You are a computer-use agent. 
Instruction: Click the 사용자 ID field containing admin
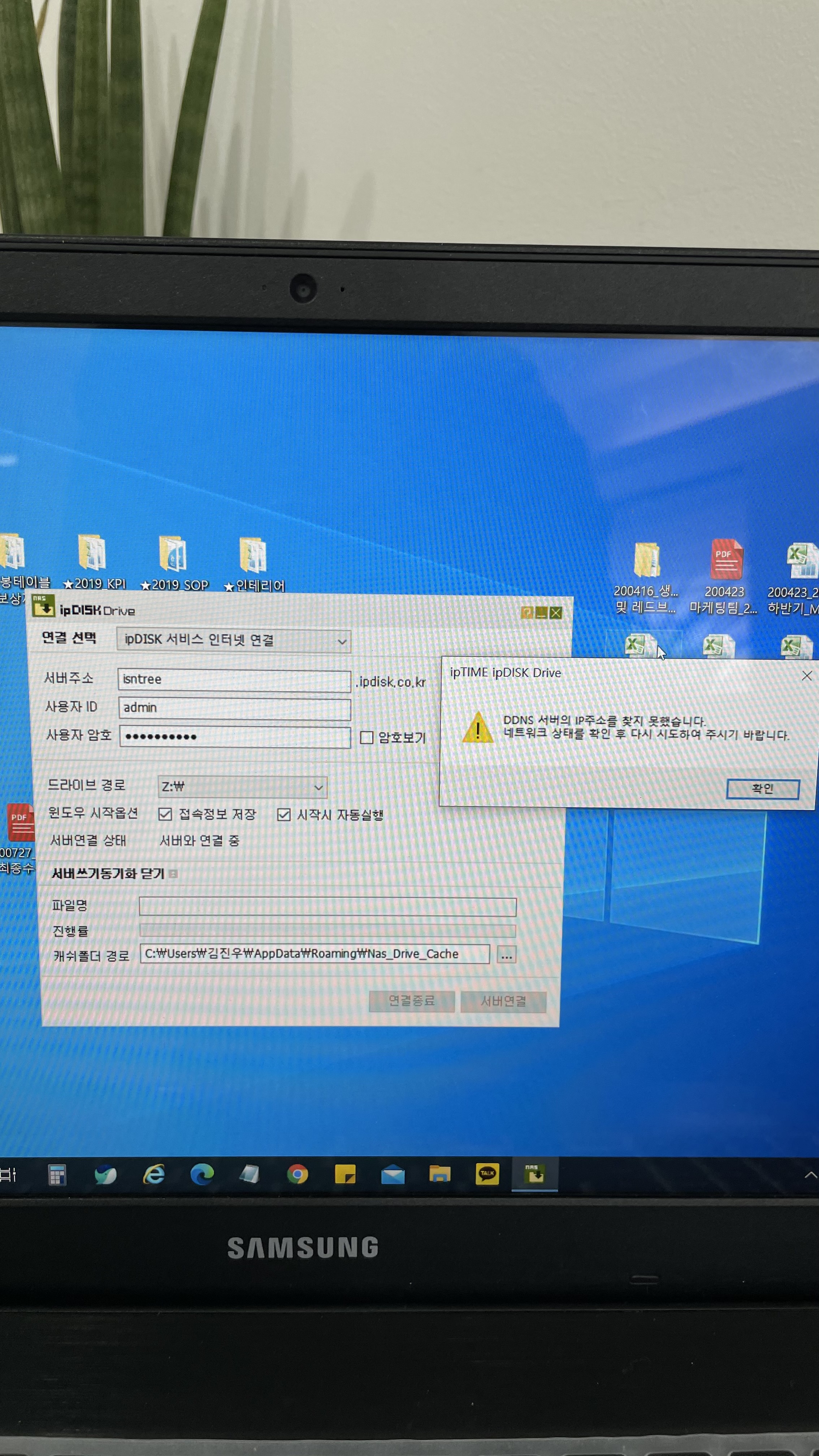coord(235,708)
